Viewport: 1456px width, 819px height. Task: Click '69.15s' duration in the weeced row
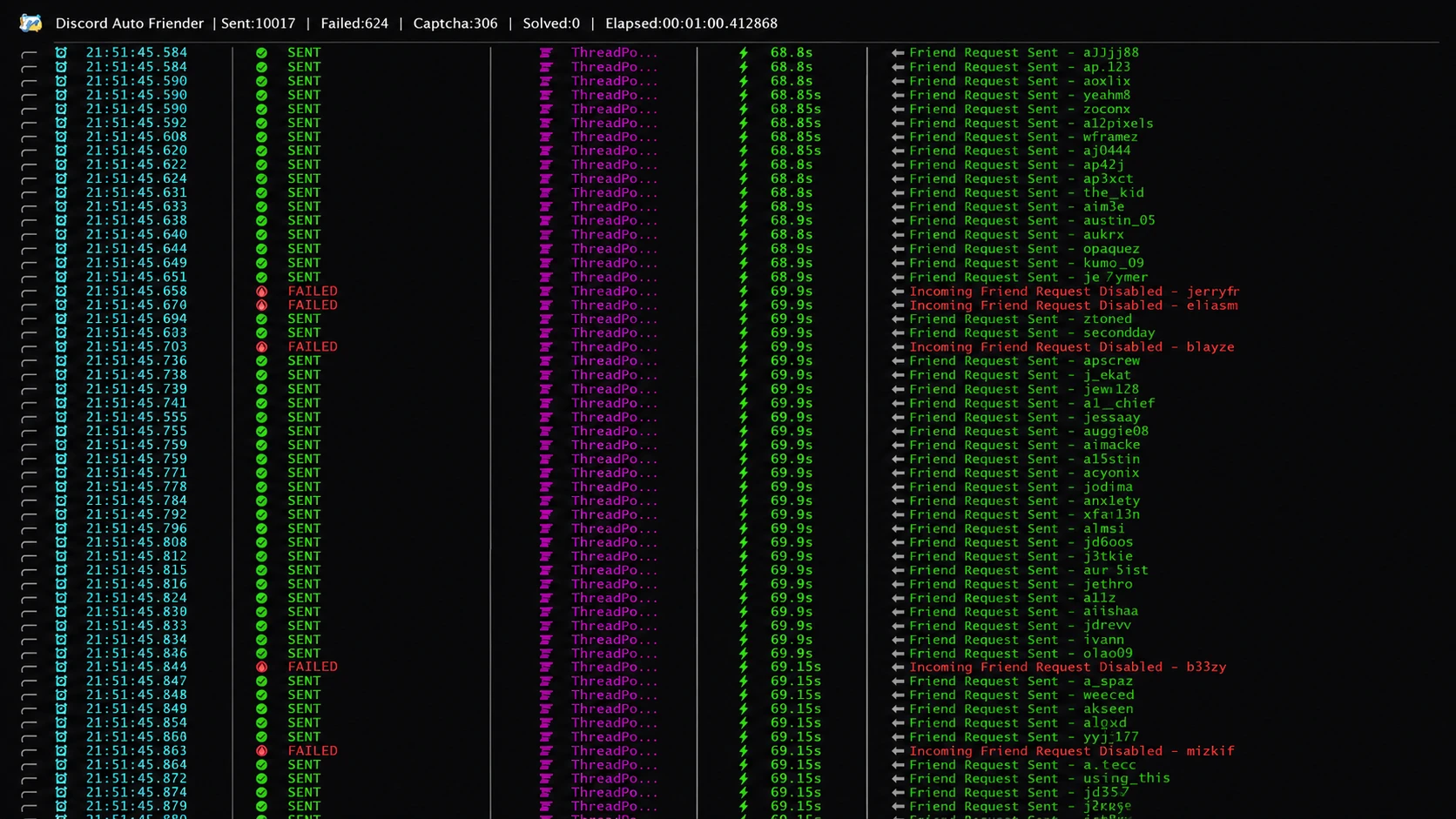pos(796,695)
